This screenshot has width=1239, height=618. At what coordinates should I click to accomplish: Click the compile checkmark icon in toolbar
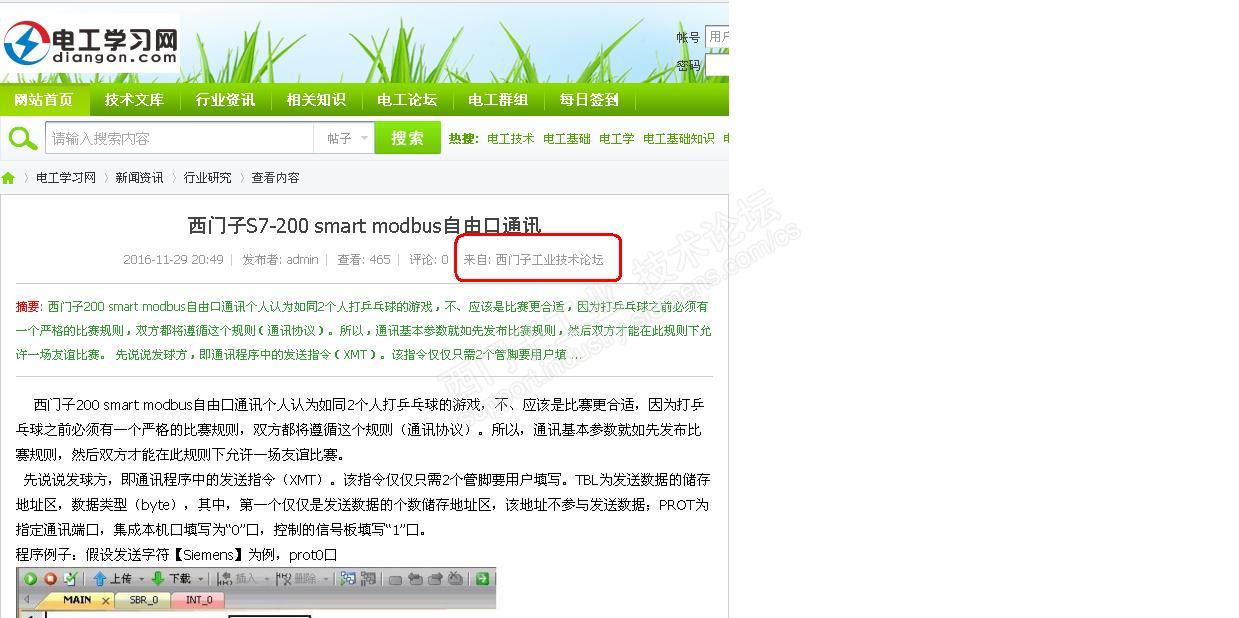click(70, 578)
